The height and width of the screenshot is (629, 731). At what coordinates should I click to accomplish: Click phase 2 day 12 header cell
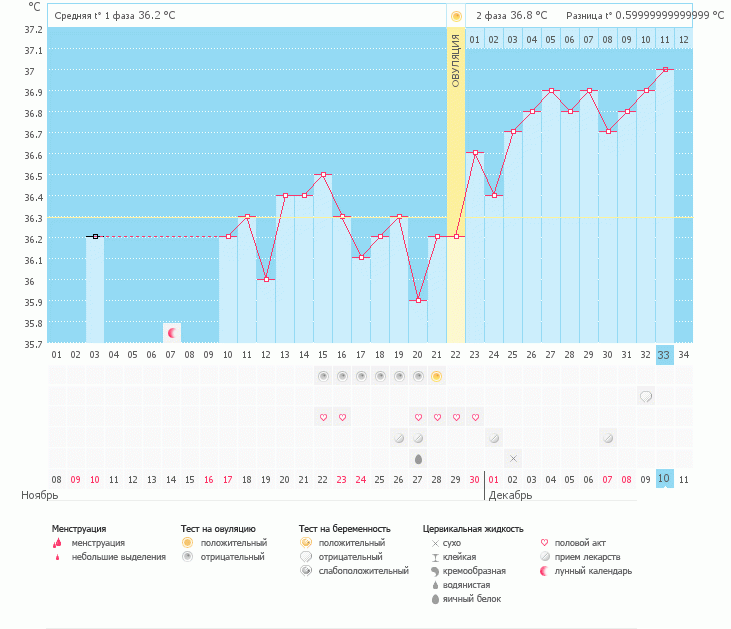(683, 40)
